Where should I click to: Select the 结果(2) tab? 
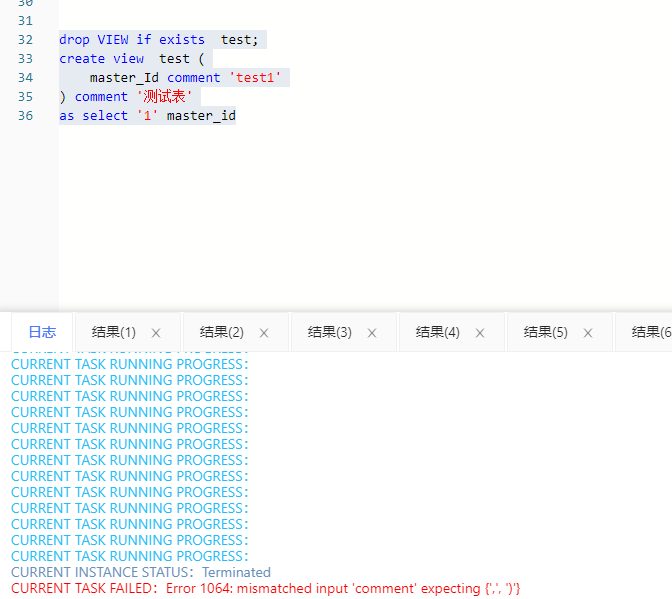click(221, 333)
